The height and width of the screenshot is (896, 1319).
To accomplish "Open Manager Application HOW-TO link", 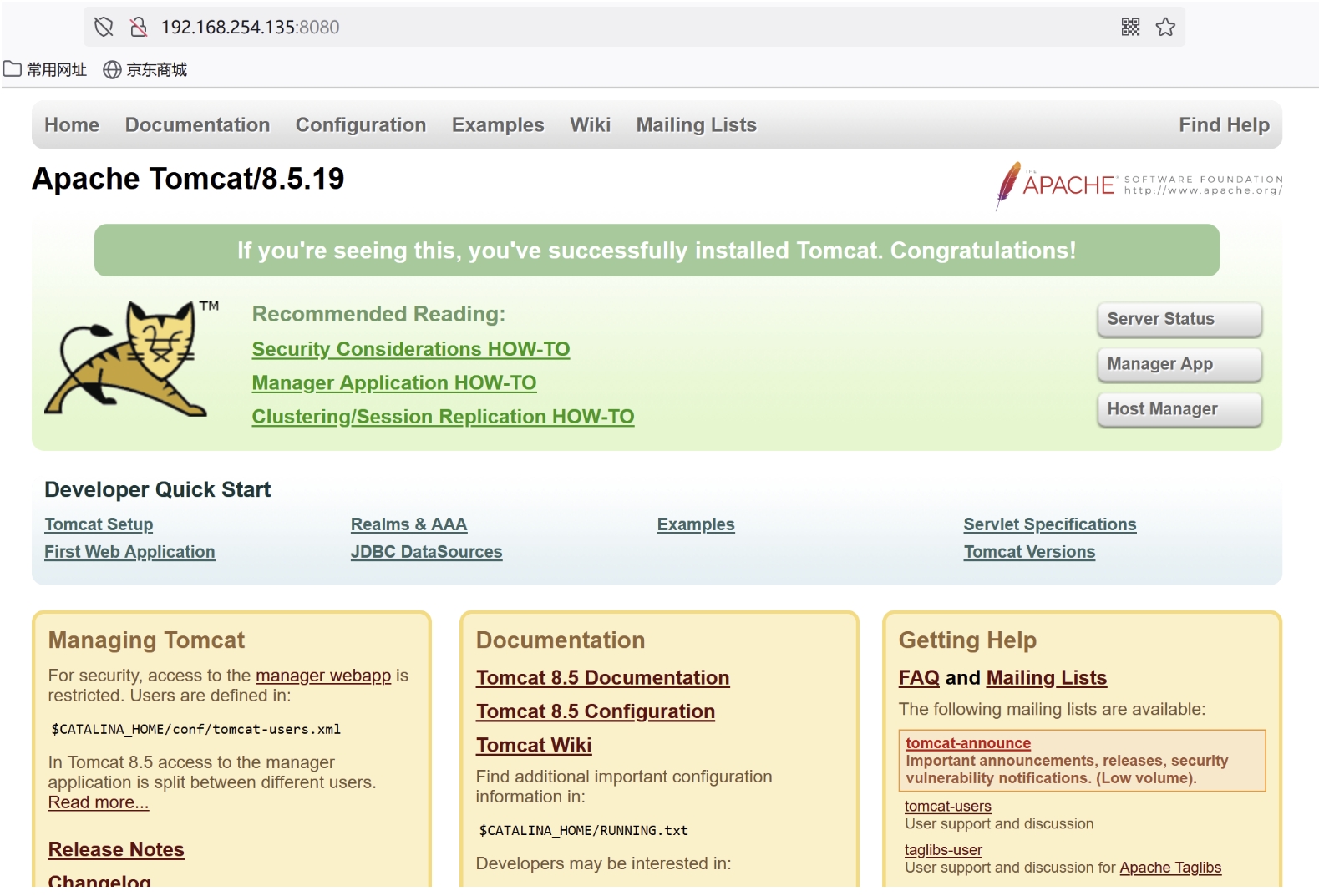I will click(x=394, y=382).
